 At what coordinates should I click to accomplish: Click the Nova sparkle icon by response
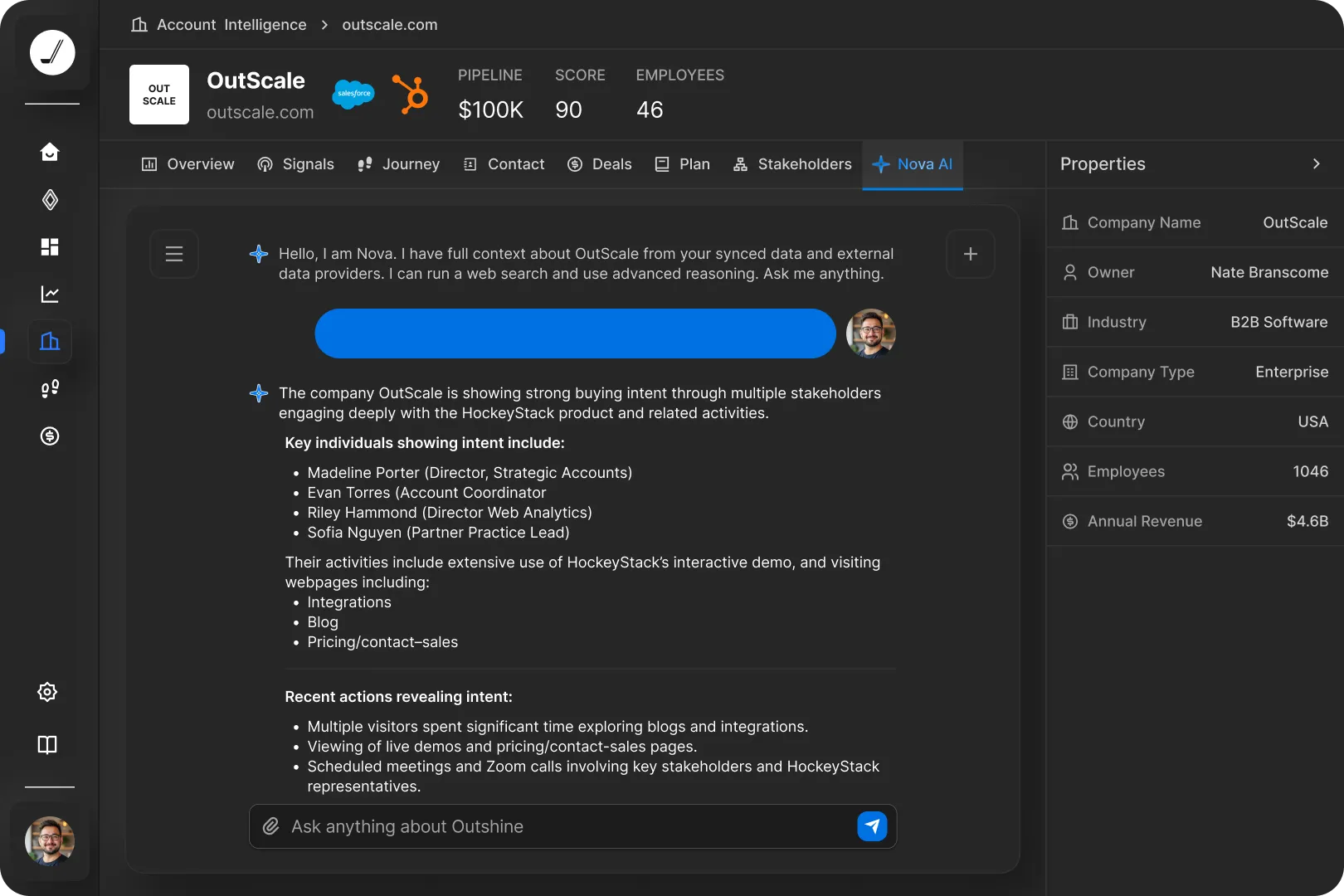(x=259, y=393)
